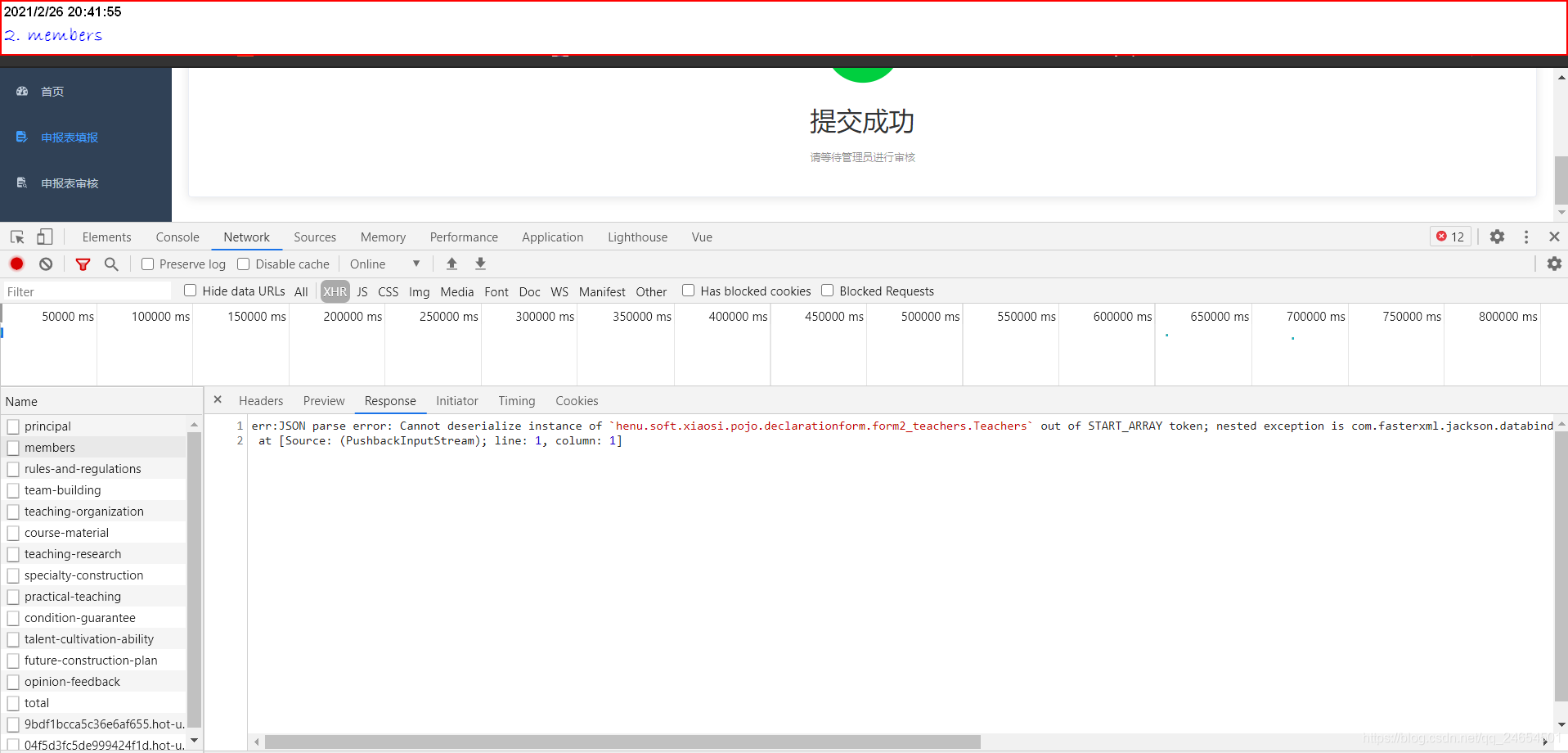Image resolution: width=1568 pixels, height=753 pixels.
Task: Filter requests by CSS
Action: click(x=388, y=291)
